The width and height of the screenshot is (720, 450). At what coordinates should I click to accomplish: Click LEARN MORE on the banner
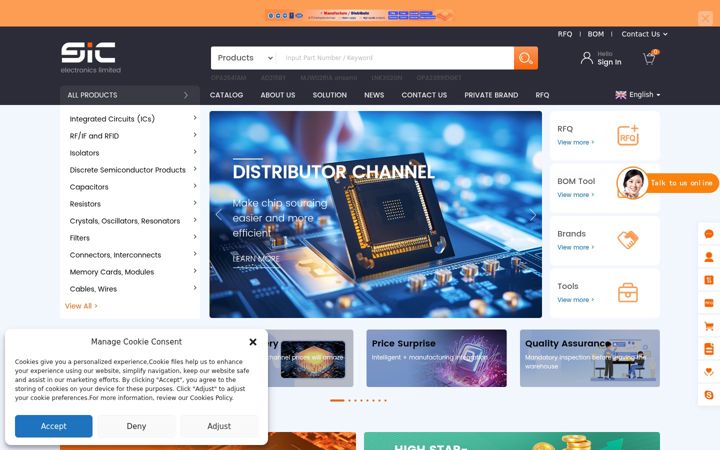pos(256,259)
